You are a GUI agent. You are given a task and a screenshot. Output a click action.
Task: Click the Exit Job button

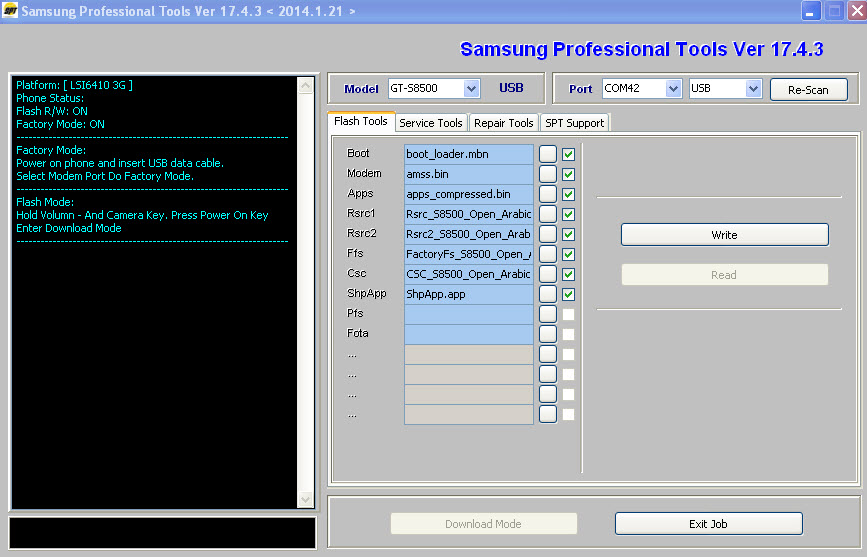pos(708,523)
